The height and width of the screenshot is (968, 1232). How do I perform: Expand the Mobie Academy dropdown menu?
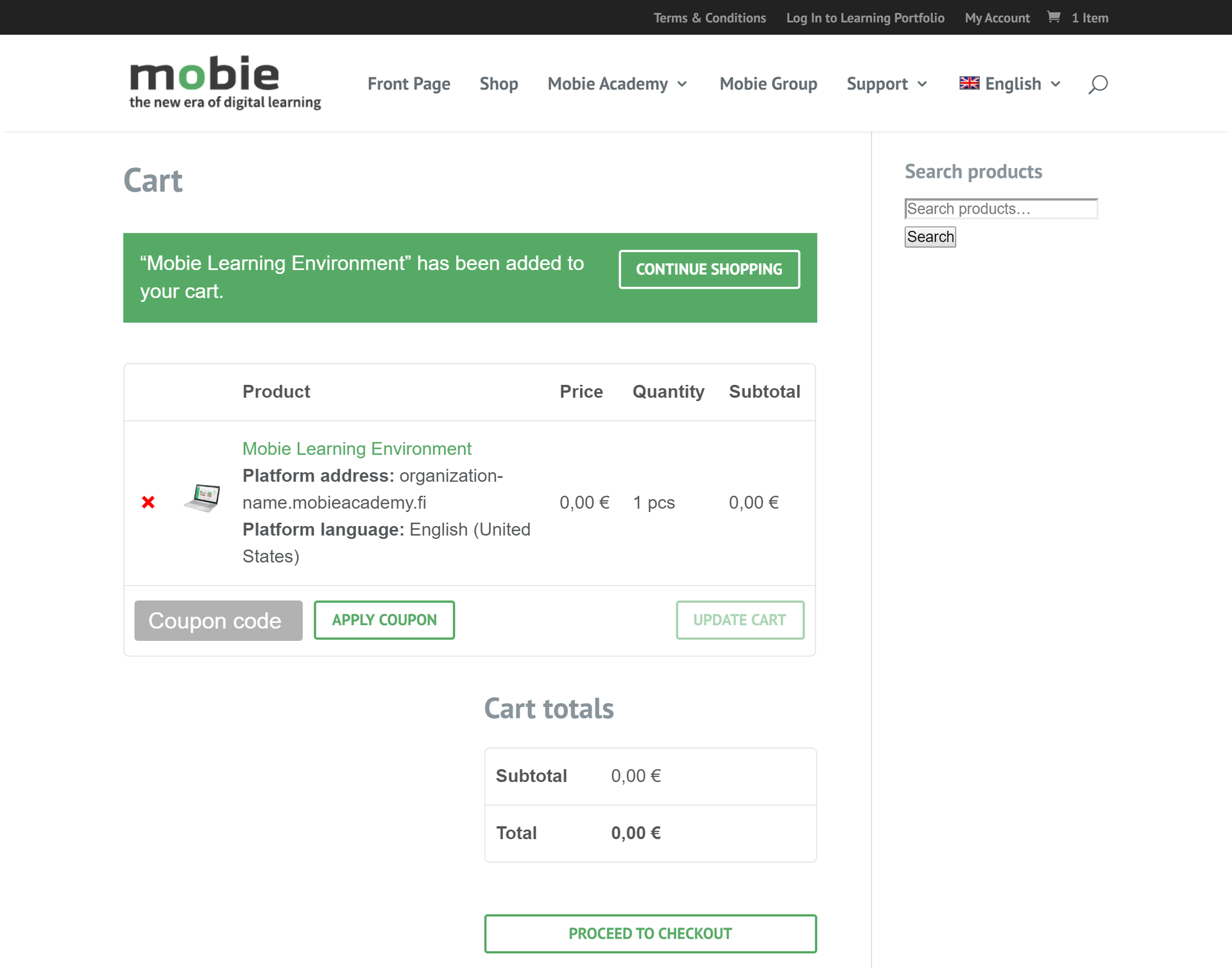[617, 84]
